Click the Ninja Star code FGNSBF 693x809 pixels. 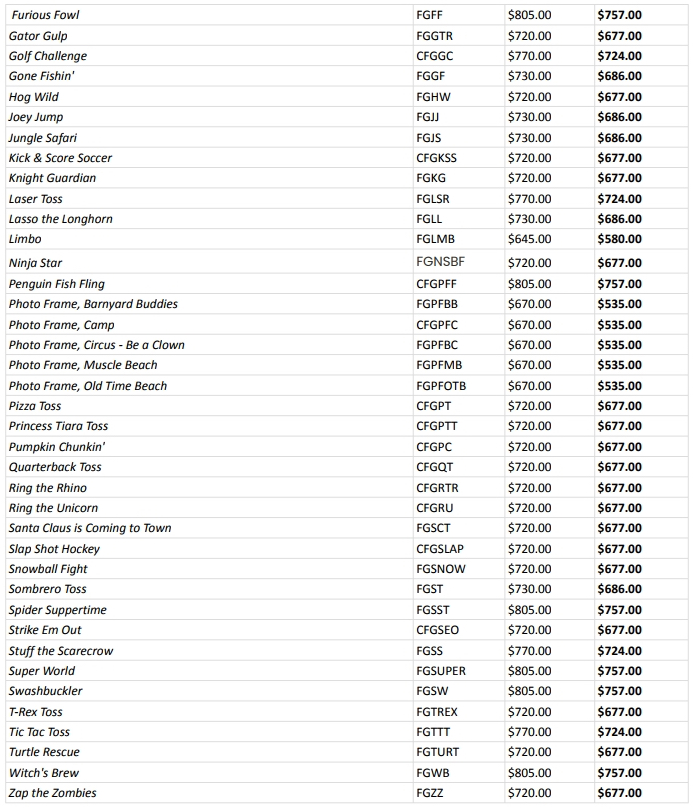tap(440, 262)
